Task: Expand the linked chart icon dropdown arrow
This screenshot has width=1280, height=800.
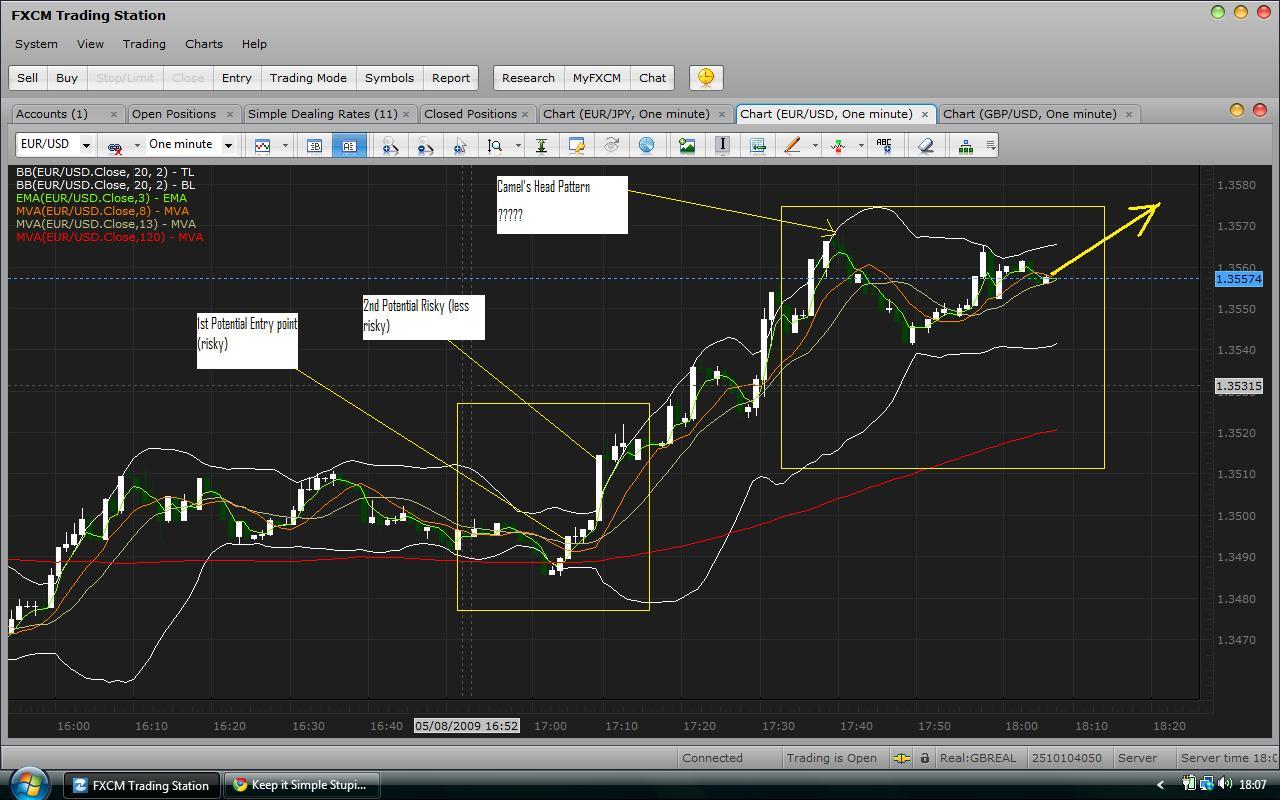Action: click(137, 146)
